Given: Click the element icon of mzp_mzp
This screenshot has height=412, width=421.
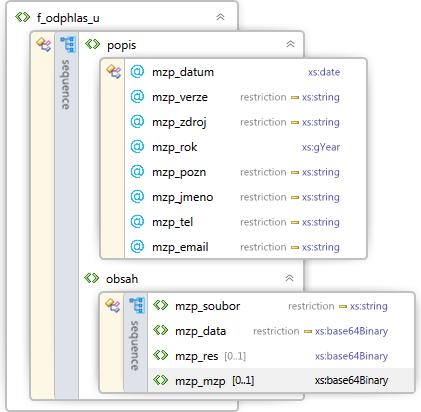Looking at the screenshot, I should point(160,380).
